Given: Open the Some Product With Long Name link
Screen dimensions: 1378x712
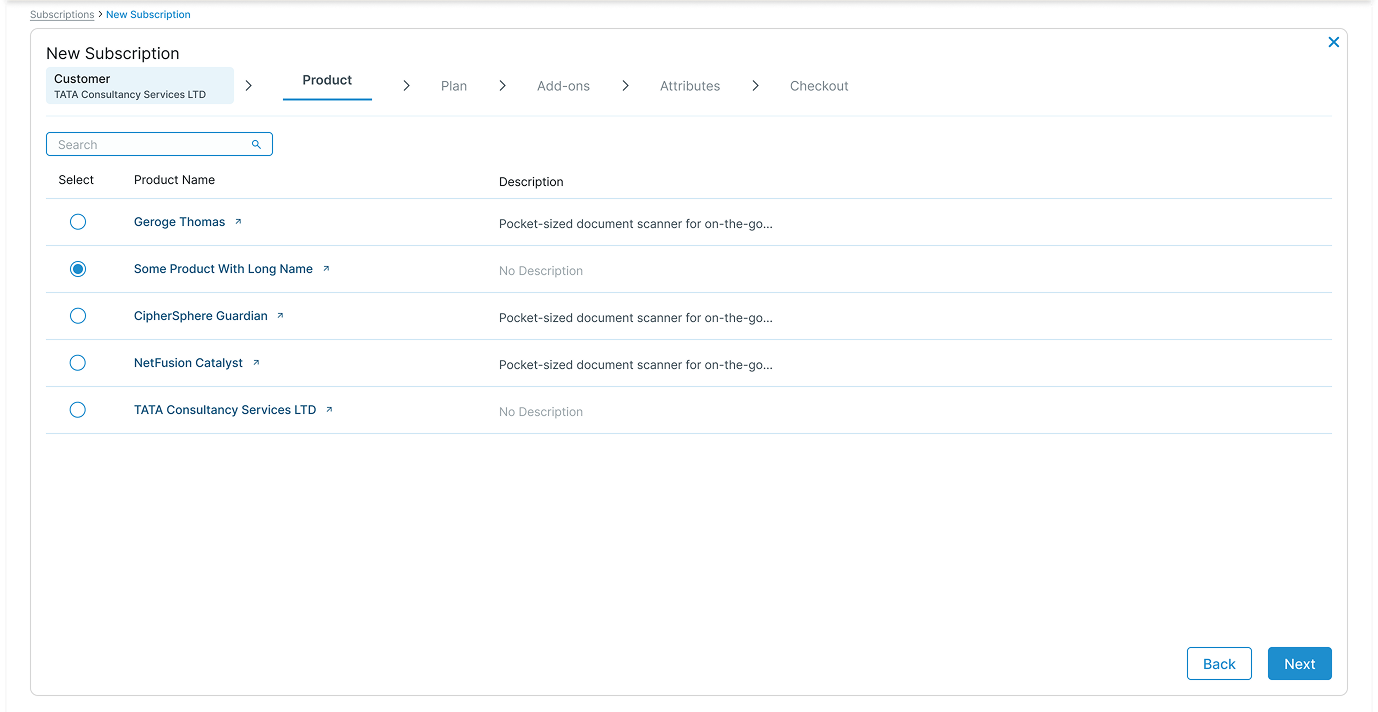Looking at the screenshot, I should point(223,269).
